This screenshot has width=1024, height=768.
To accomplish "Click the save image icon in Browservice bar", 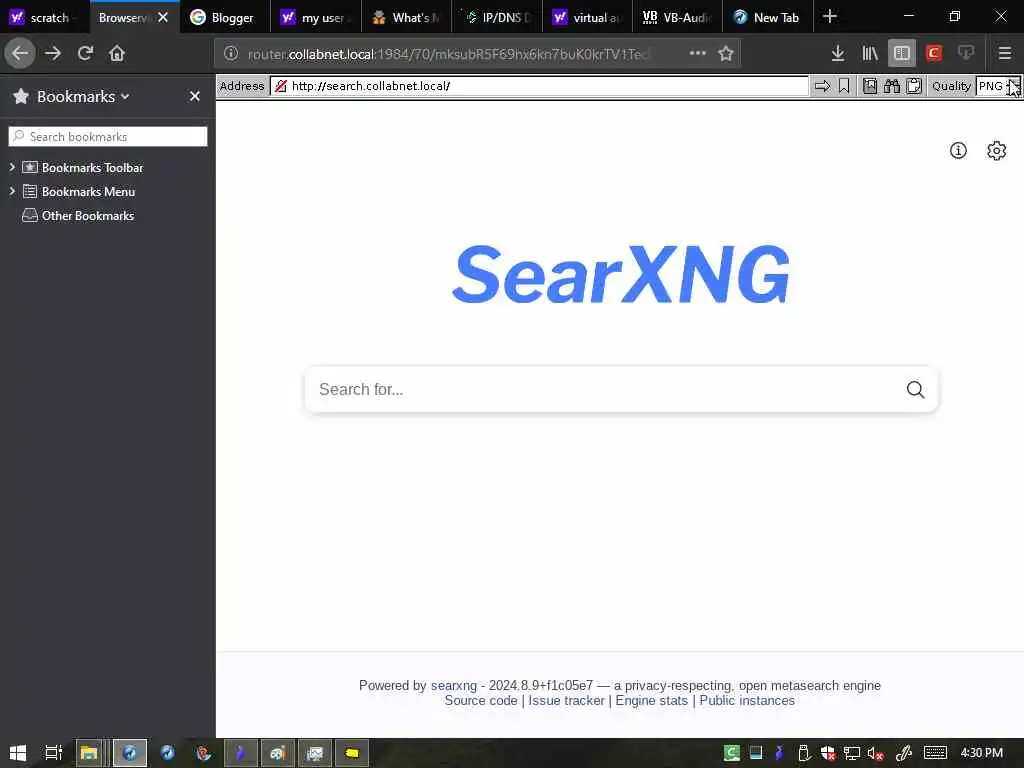I will point(870,86).
